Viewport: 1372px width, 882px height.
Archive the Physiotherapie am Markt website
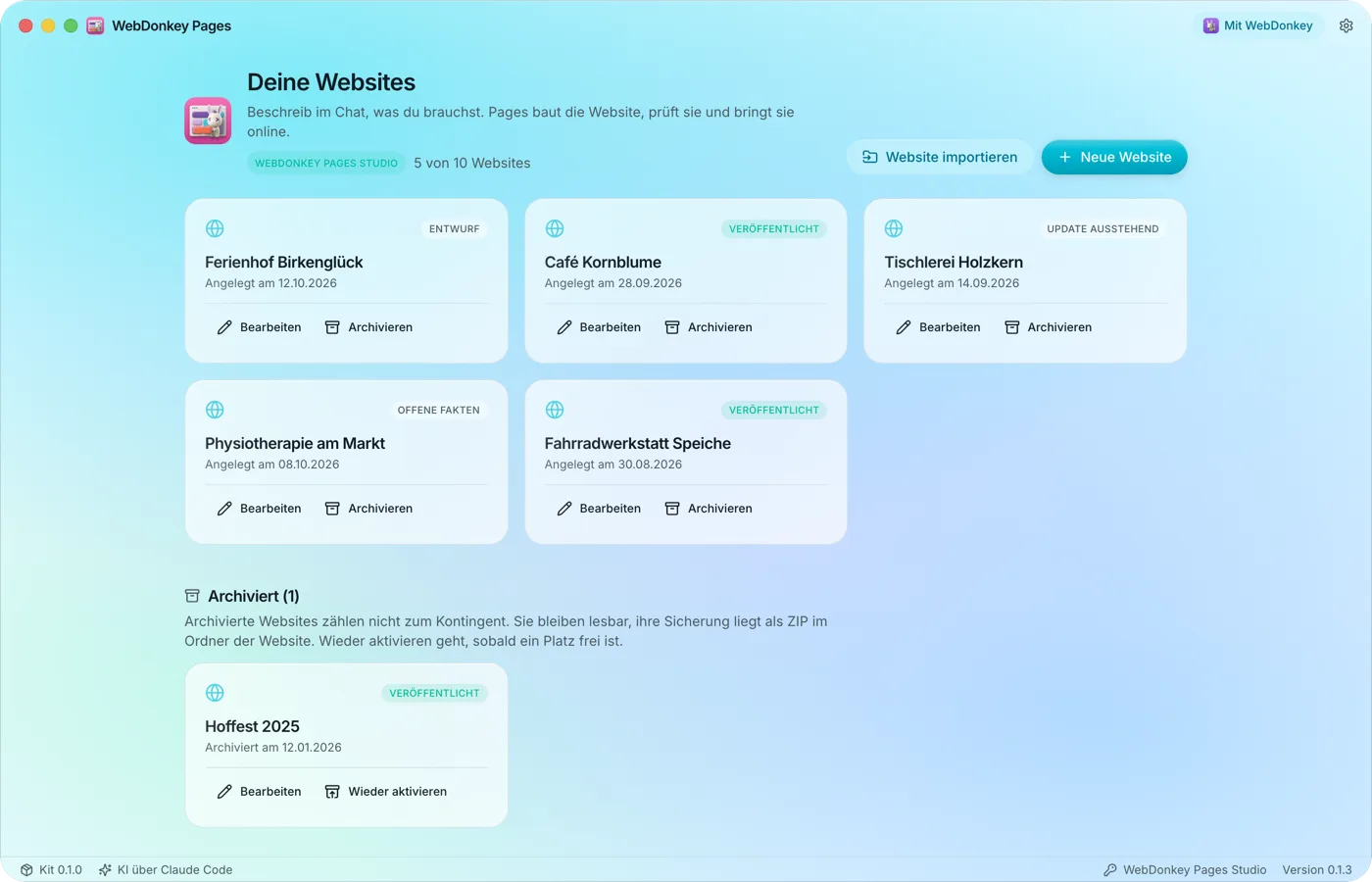368,509
